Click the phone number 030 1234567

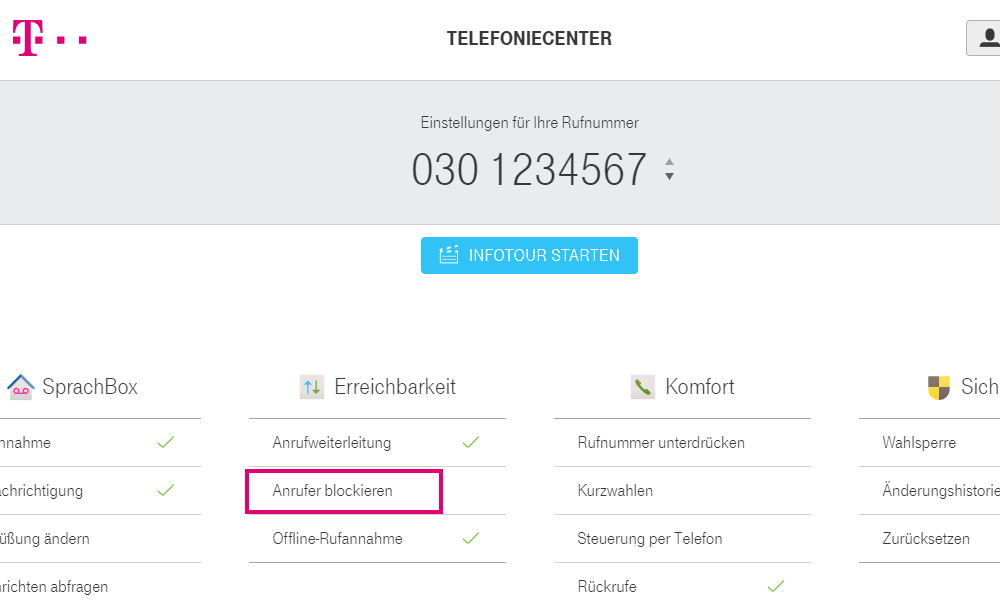pyautogui.click(x=529, y=169)
